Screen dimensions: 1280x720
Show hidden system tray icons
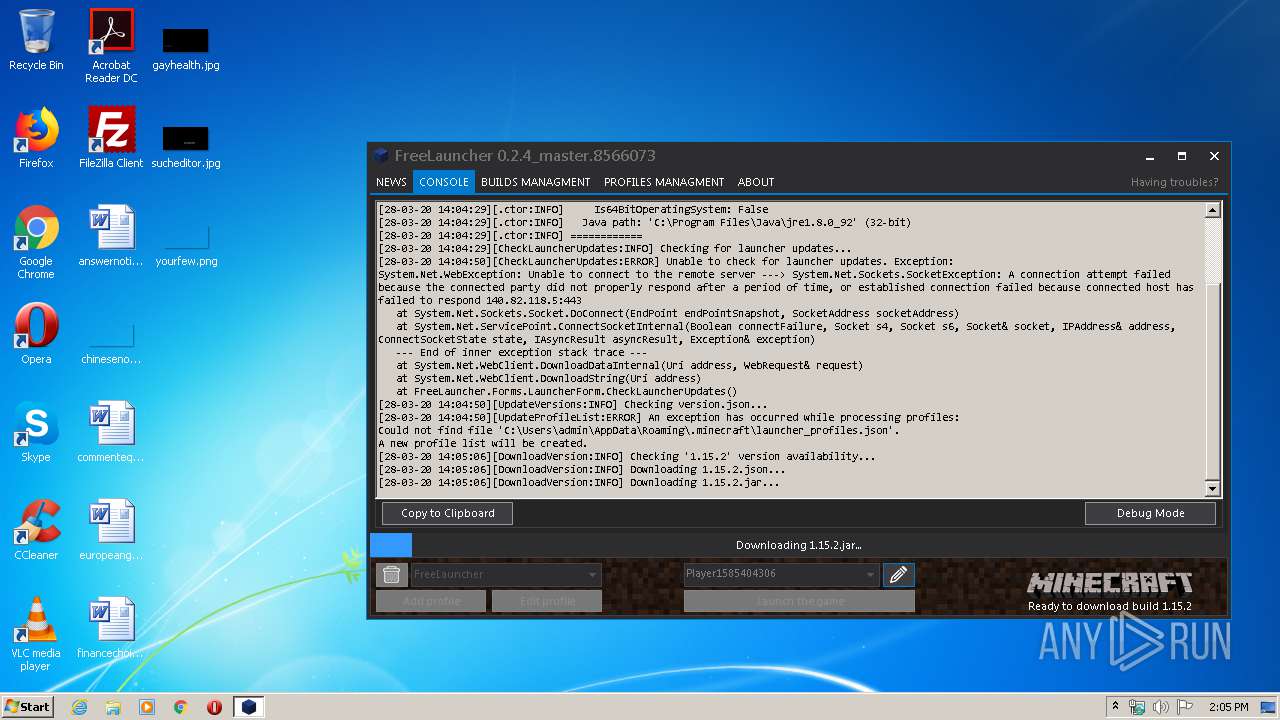pyautogui.click(x=1115, y=707)
